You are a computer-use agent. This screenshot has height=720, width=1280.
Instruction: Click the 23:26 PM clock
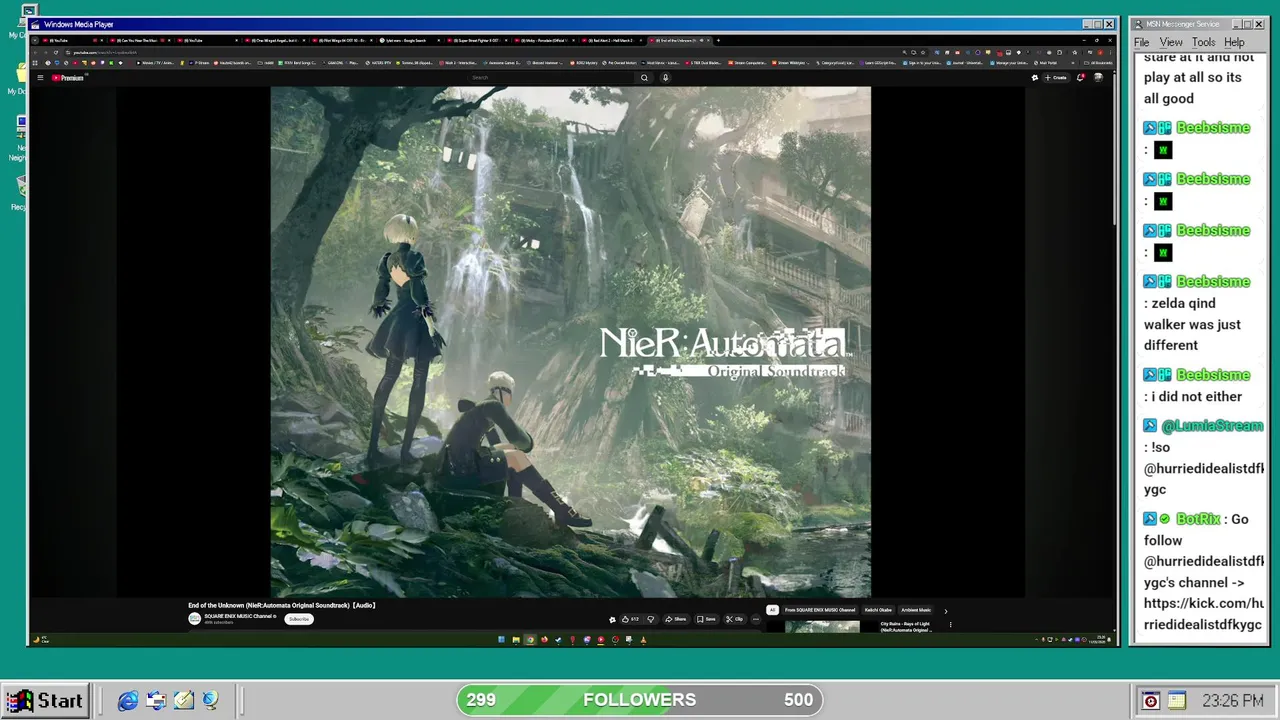[x=1232, y=701]
